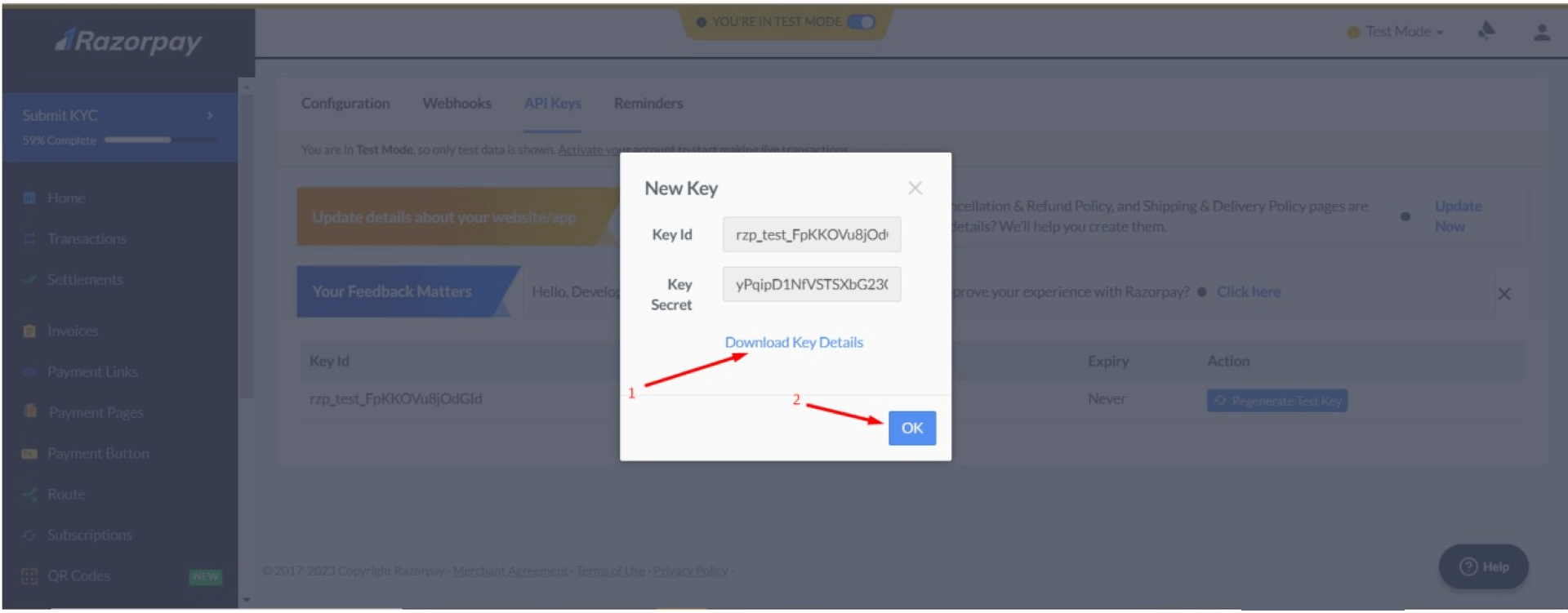Expand the Submit KYC chevron
Image resolution: width=1568 pixels, height=613 pixels.
[210, 116]
